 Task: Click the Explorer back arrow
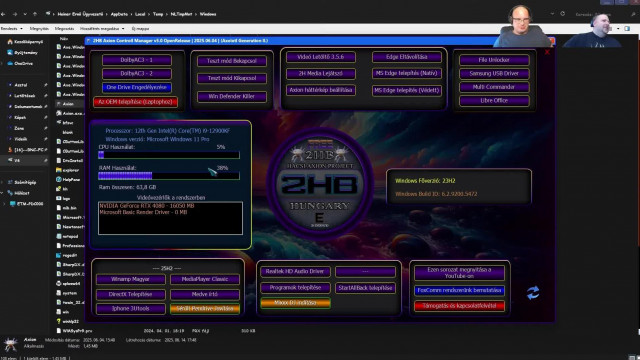(x=4, y=14)
